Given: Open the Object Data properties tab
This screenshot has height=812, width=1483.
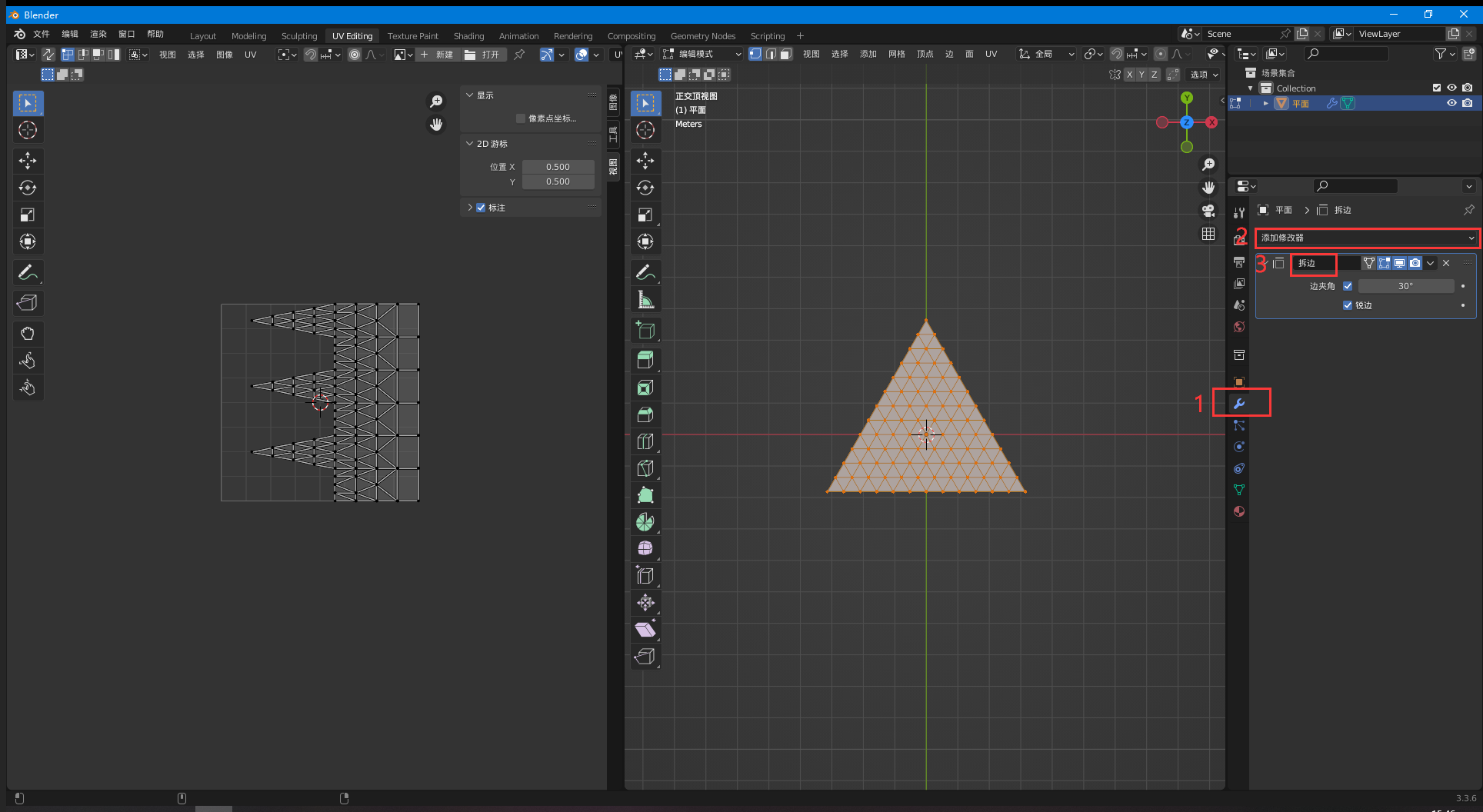Looking at the screenshot, I should coord(1239,490).
